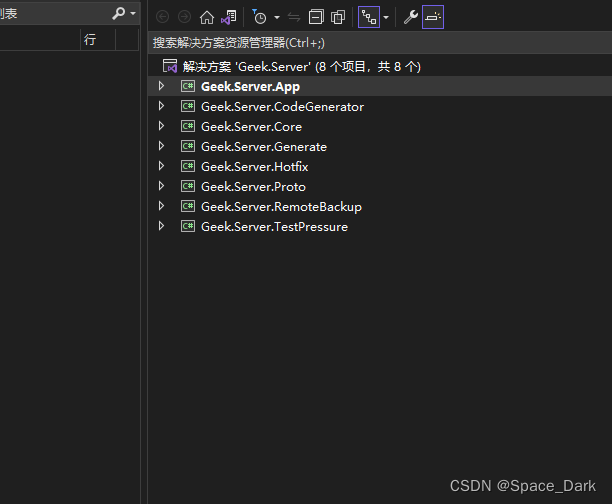This screenshot has width=612, height=504.
Task: Expand the Geek.Server.TestPressure project
Action: click(x=161, y=226)
